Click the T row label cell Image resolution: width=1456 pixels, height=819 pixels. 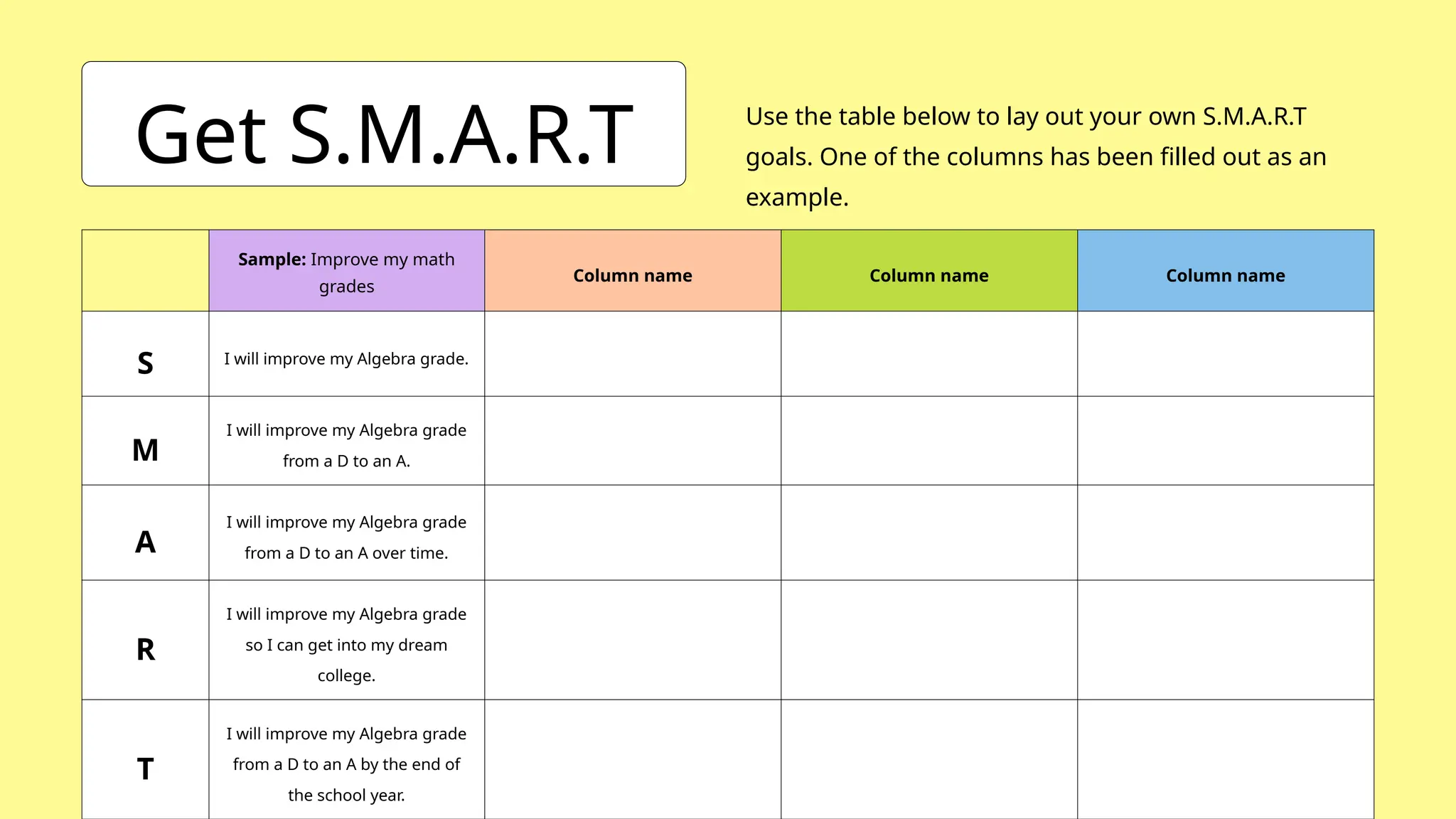(145, 759)
